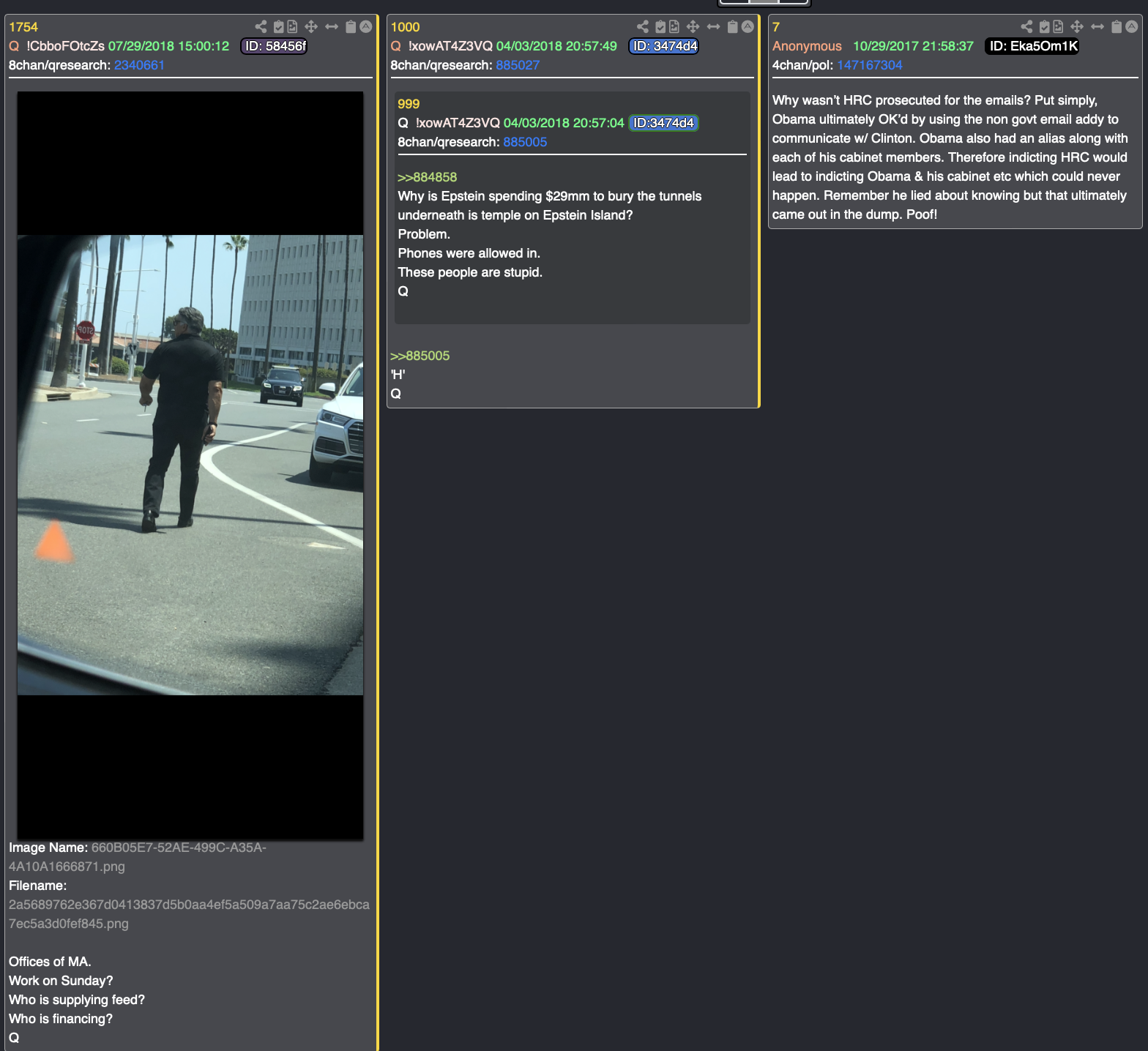Open 4chan/pol link 147167304

coord(870,65)
